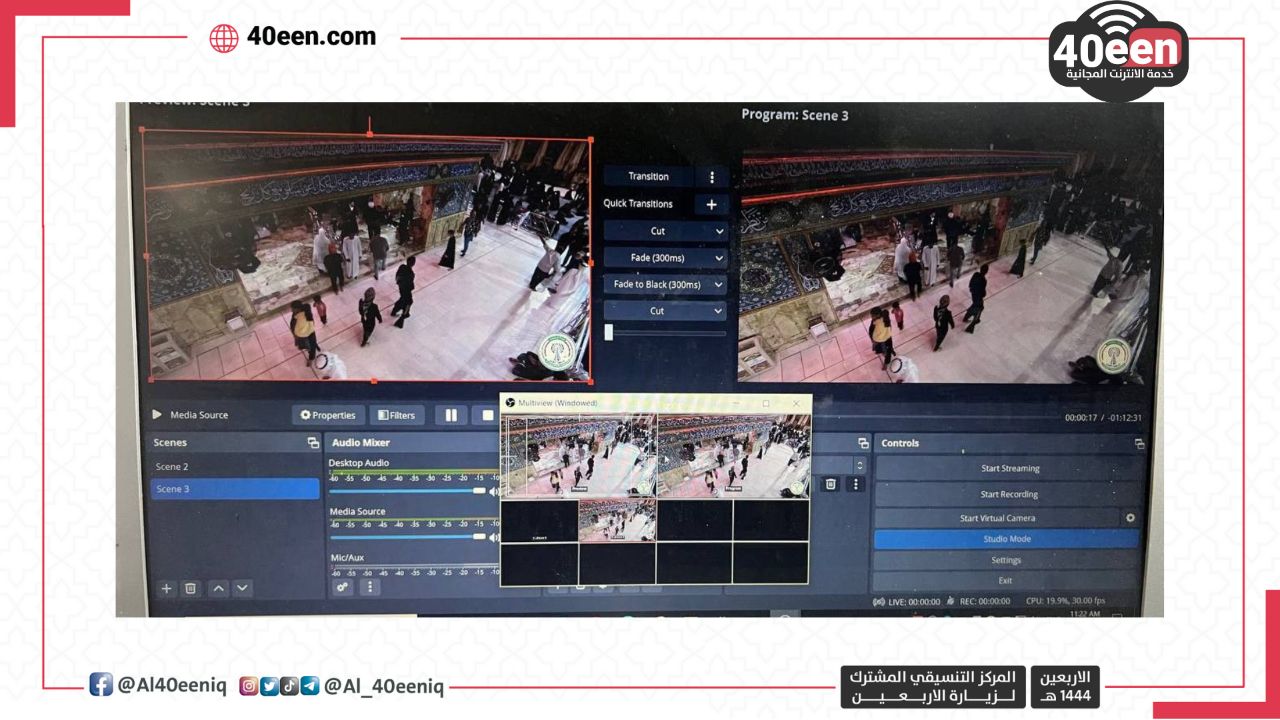Click play icon beside Media Source label
Viewport: 1280px width, 720px height.
click(x=157, y=414)
